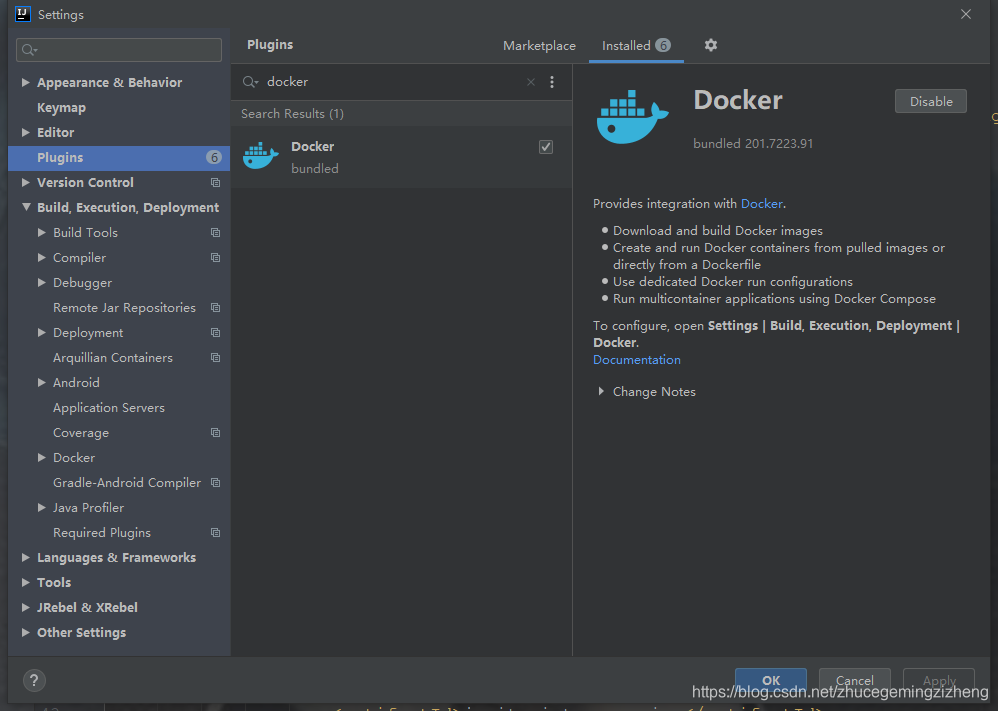Expand the Version Control section
Image resolution: width=998 pixels, height=711 pixels.
click(x=25, y=183)
